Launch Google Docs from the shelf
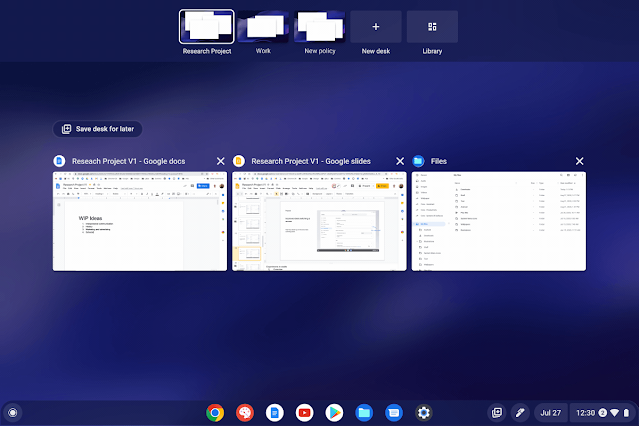The width and height of the screenshot is (639, 426). click(275, 413)
